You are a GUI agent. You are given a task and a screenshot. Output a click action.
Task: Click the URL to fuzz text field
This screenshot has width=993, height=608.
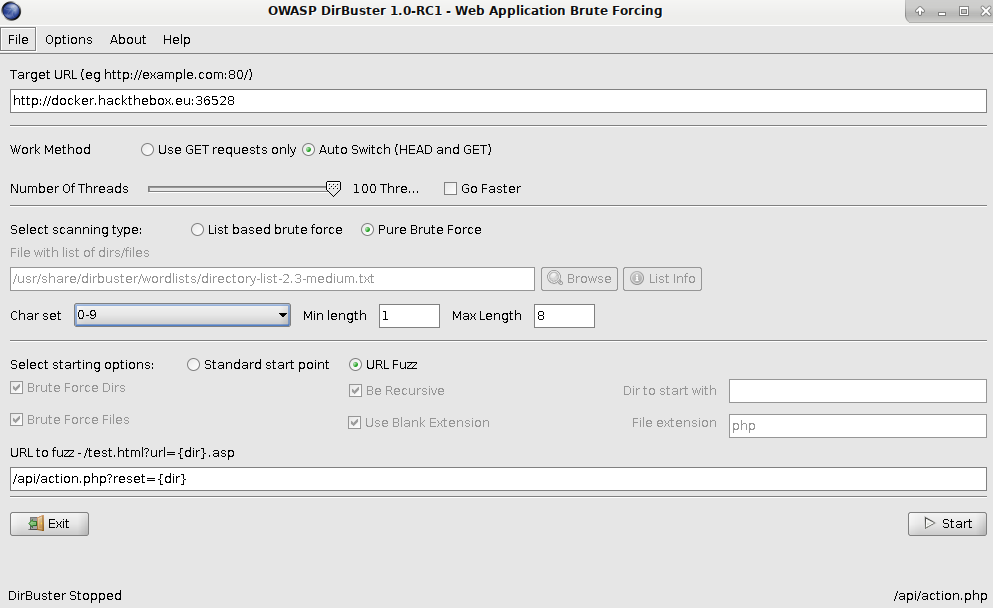pyautogui.click(x=498, y=479)
